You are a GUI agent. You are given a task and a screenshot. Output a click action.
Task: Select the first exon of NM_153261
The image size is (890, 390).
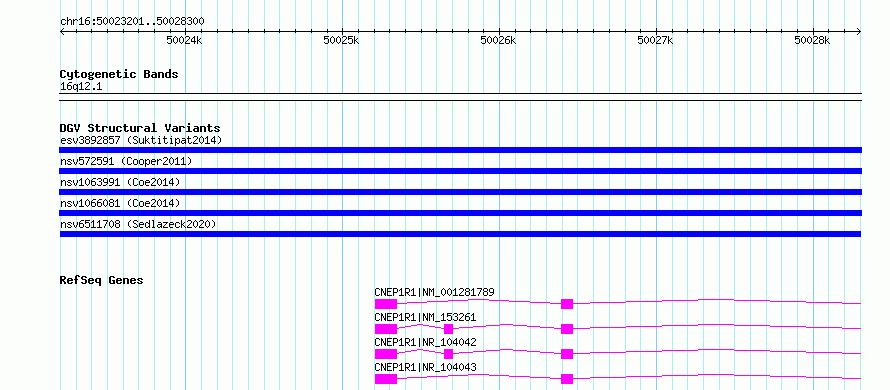pos(385,329)
